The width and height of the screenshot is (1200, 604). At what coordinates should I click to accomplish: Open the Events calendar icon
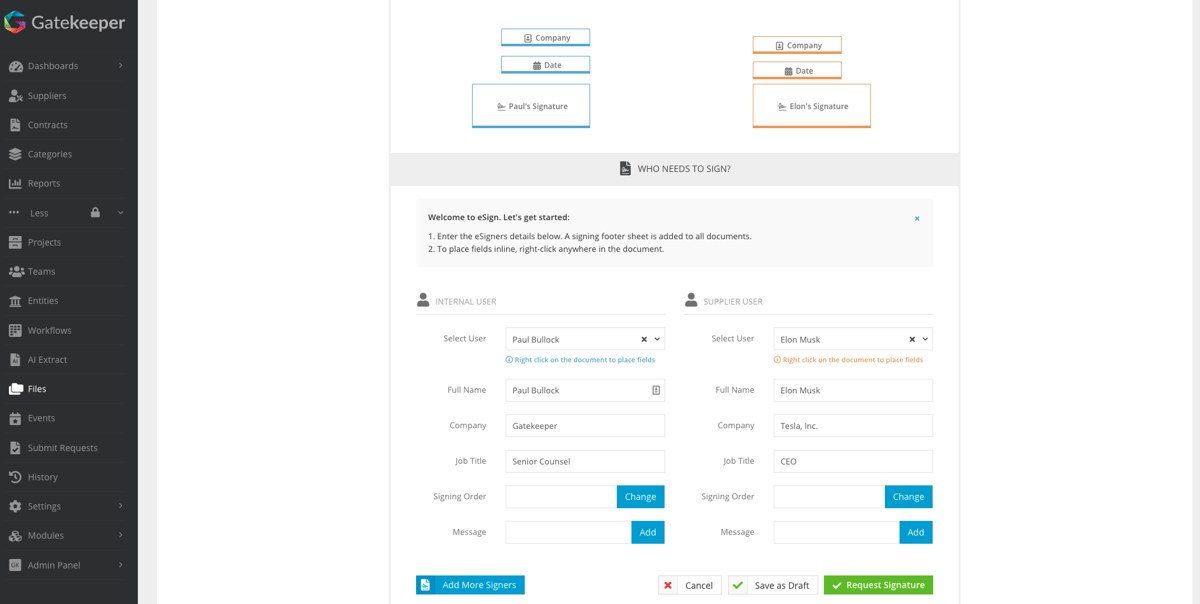tap(15, 418)
